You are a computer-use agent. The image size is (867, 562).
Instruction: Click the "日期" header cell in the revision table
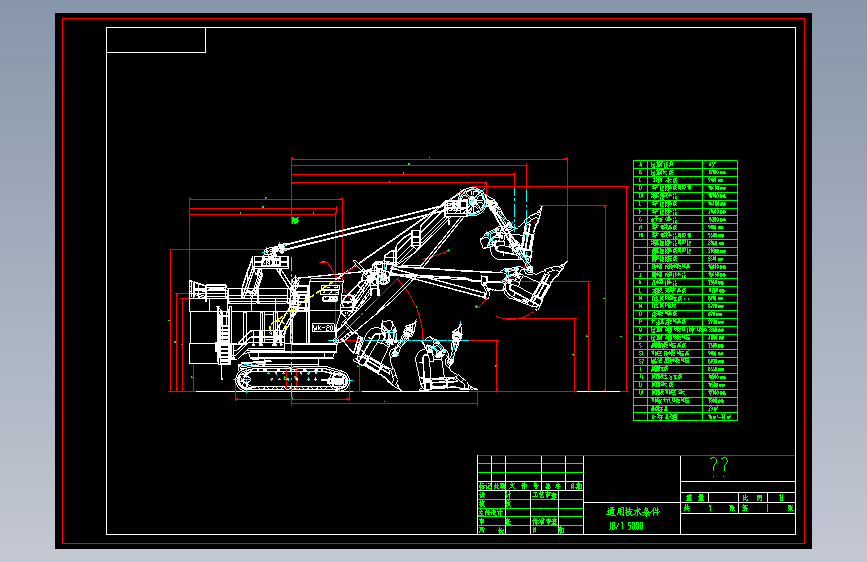tap(574, 486)
